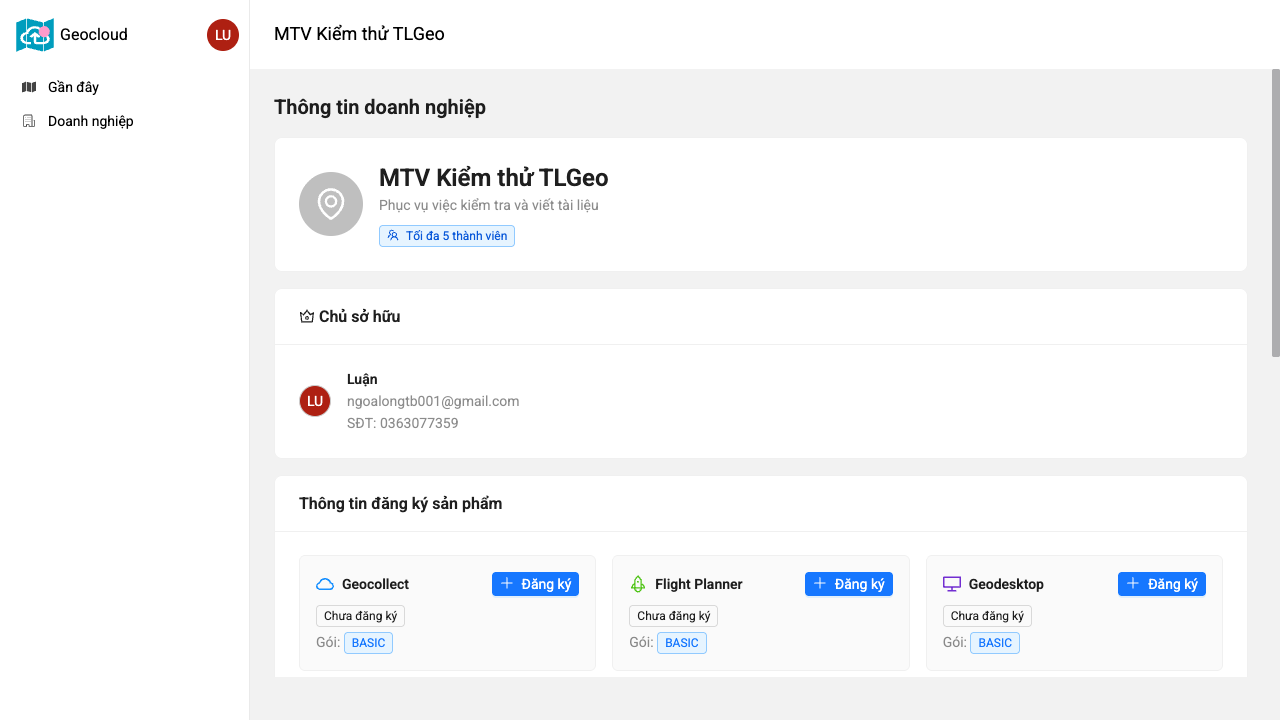Click the Geodesktop monitor icon

tap(952, 584)
